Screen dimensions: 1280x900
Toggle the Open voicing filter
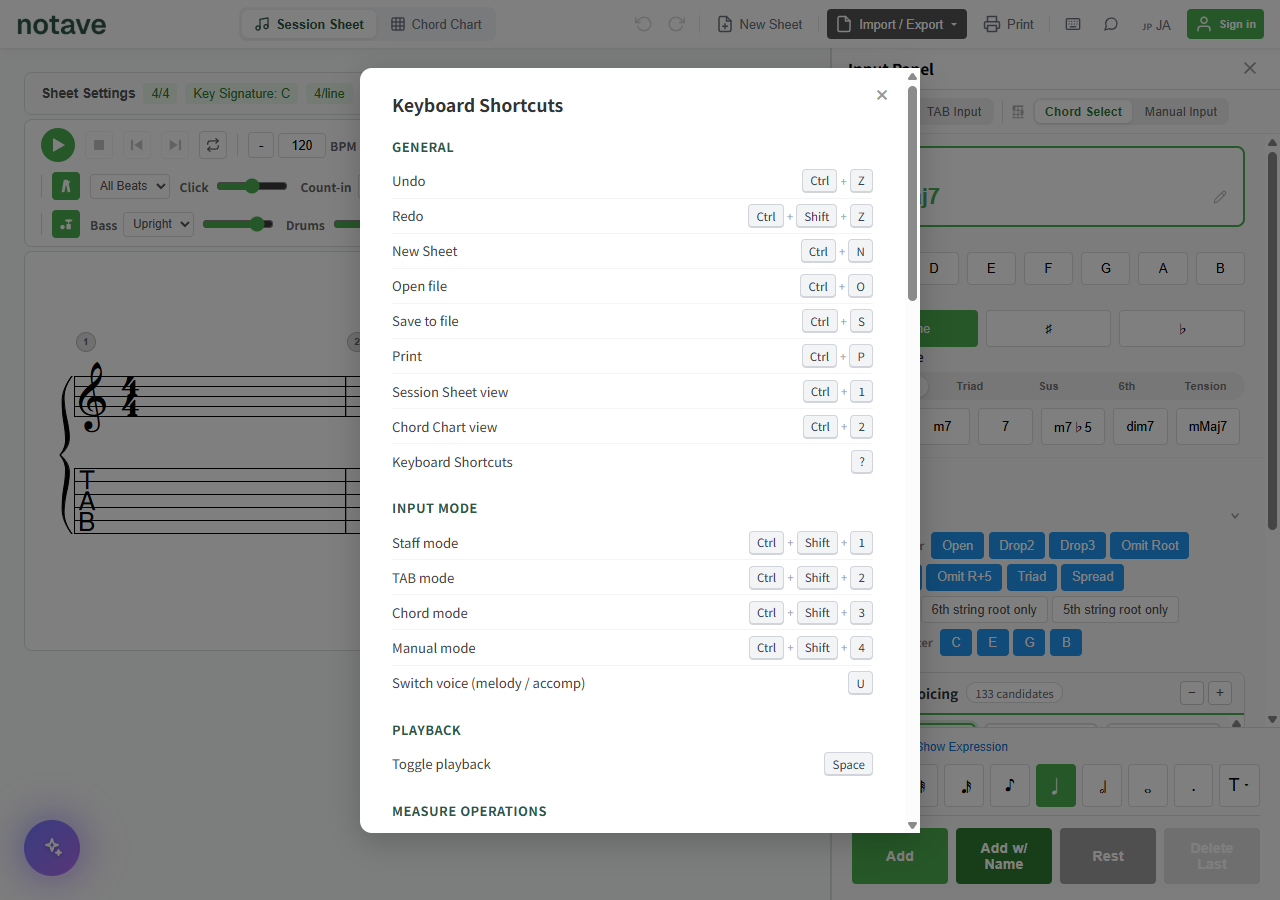click(x=957, y=546)
